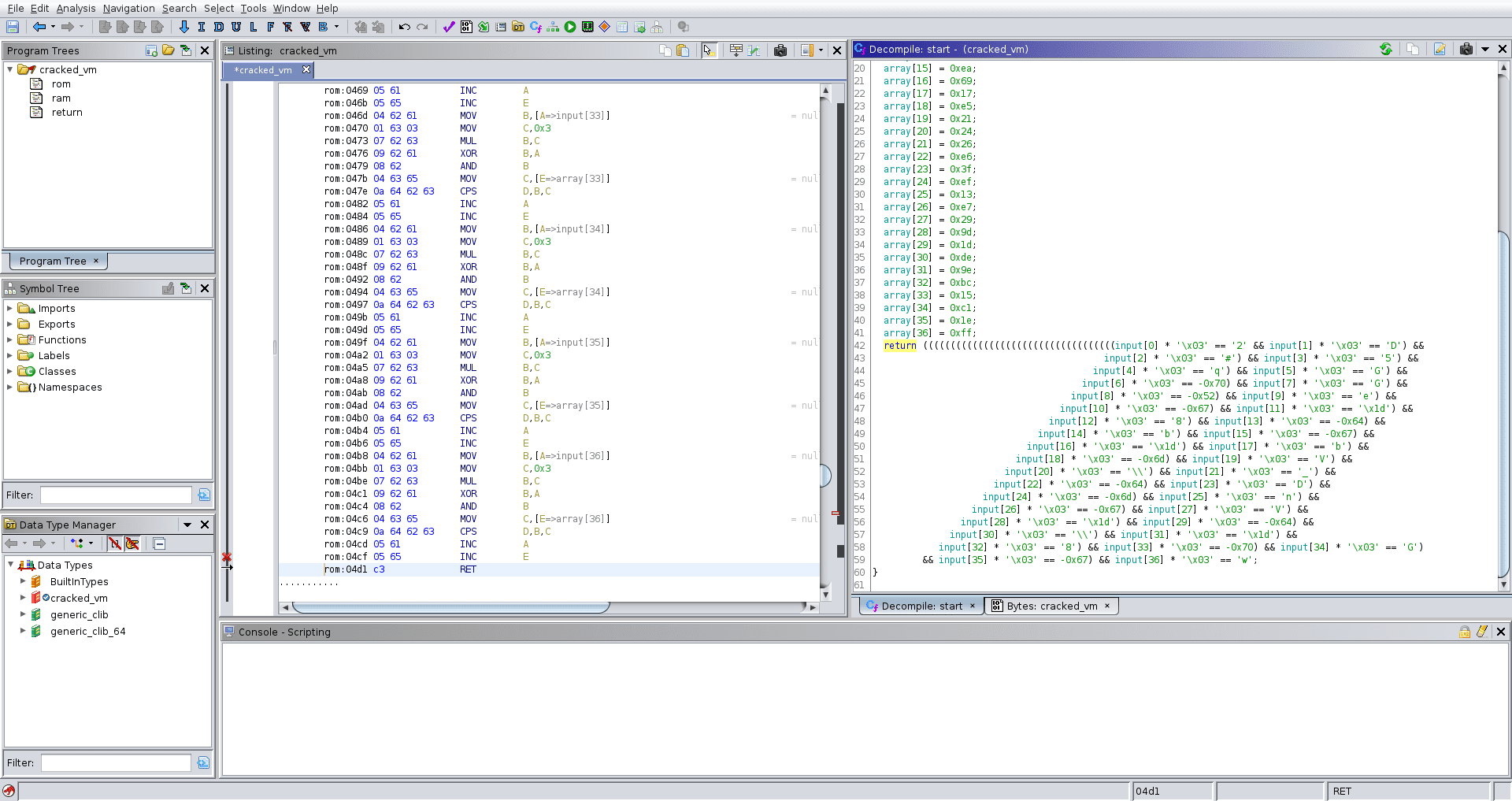Toggle mouse hover mode in Listing
Screen dimensions: 1512x801
coord(708,50)
